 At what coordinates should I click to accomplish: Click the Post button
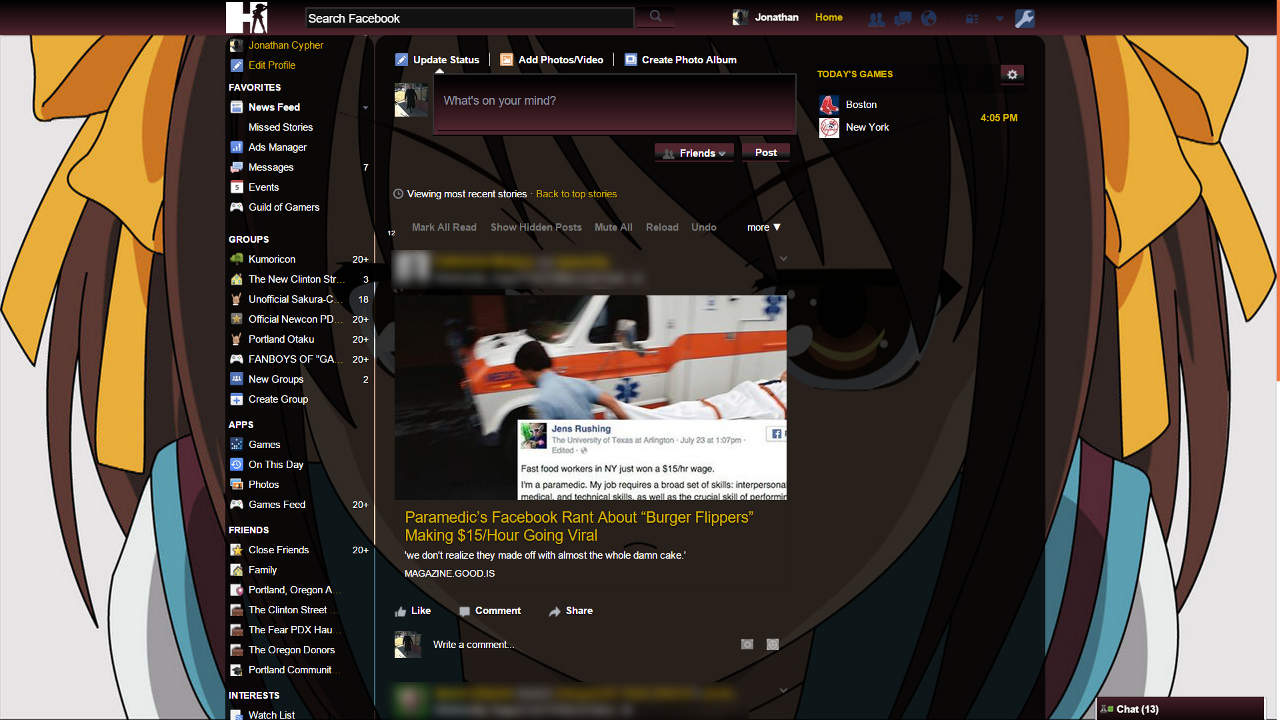click(766, 153)
